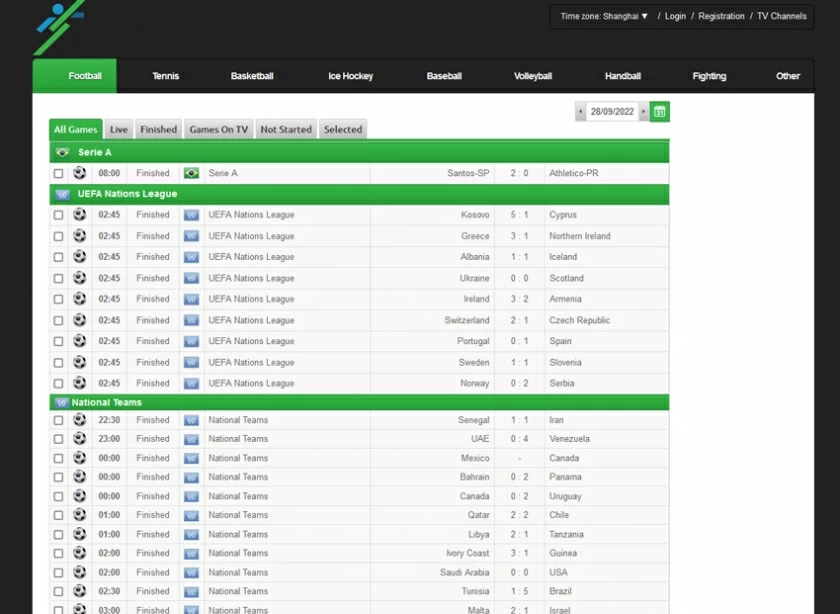Switch to the Tennis tab
840x614 pixels.
coord(166,75)
